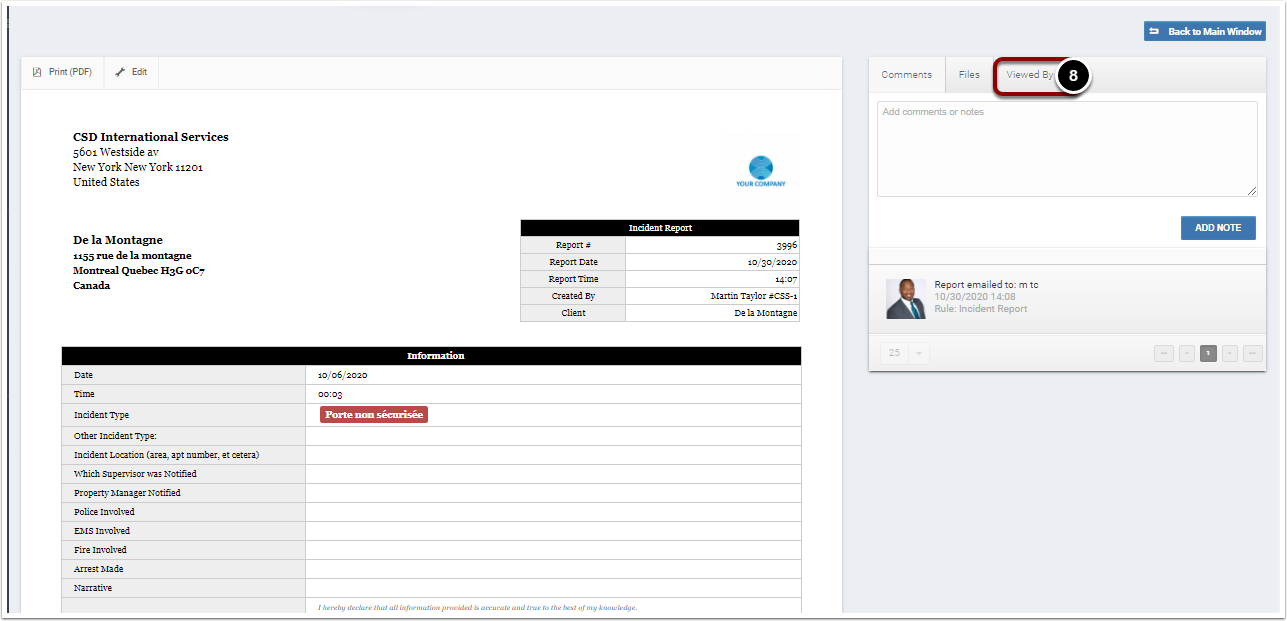Click the Edit wrench icon
This screenshot has width=1287, height=621.
point(120,72)
